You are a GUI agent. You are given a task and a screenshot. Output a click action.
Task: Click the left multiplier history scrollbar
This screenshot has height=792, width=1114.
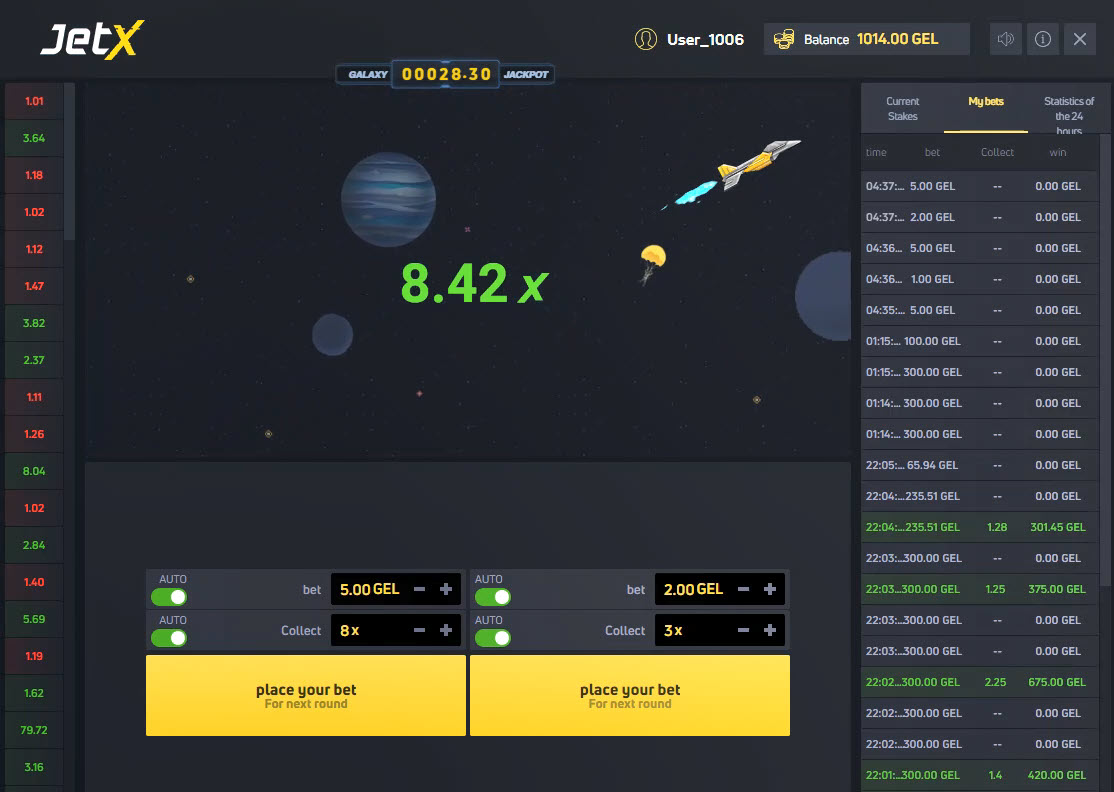pos(69,160)
